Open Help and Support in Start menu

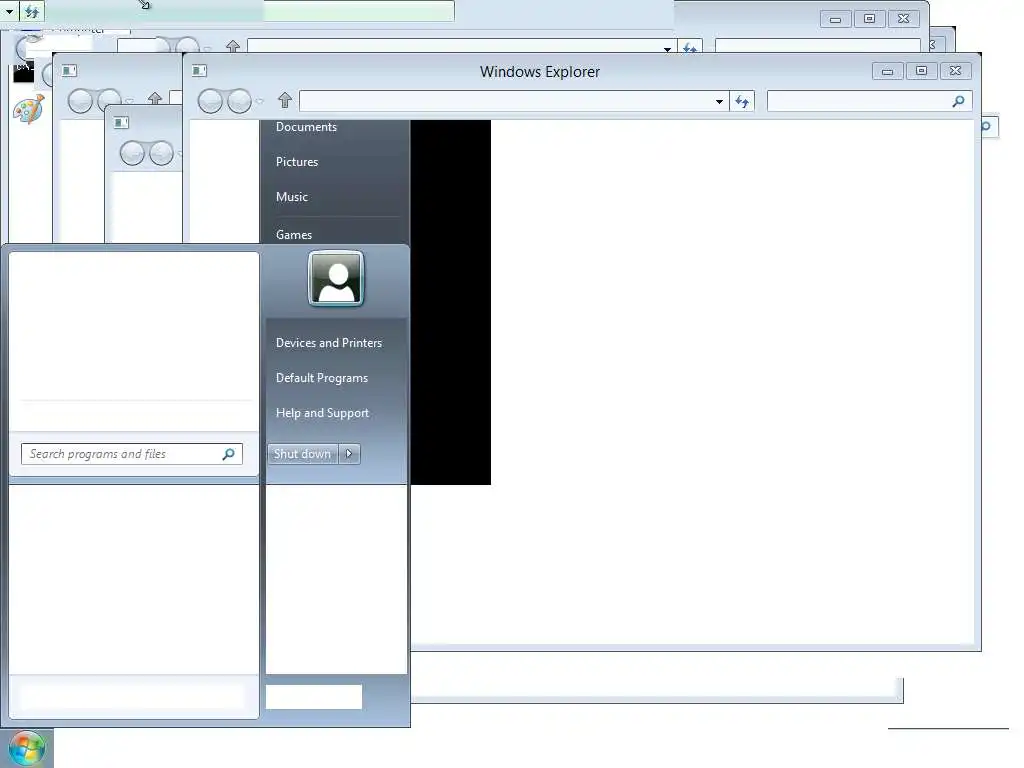click(x=323, y=413)
